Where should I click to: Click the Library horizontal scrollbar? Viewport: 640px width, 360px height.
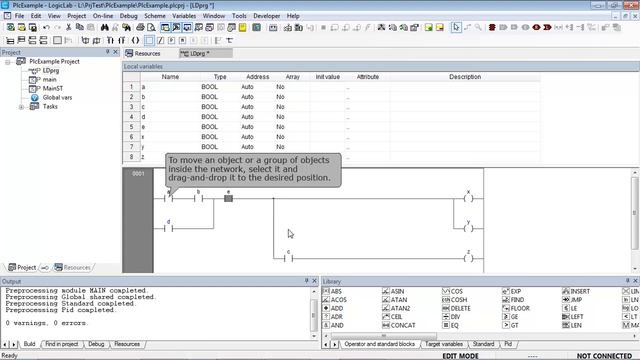(384, 336)
